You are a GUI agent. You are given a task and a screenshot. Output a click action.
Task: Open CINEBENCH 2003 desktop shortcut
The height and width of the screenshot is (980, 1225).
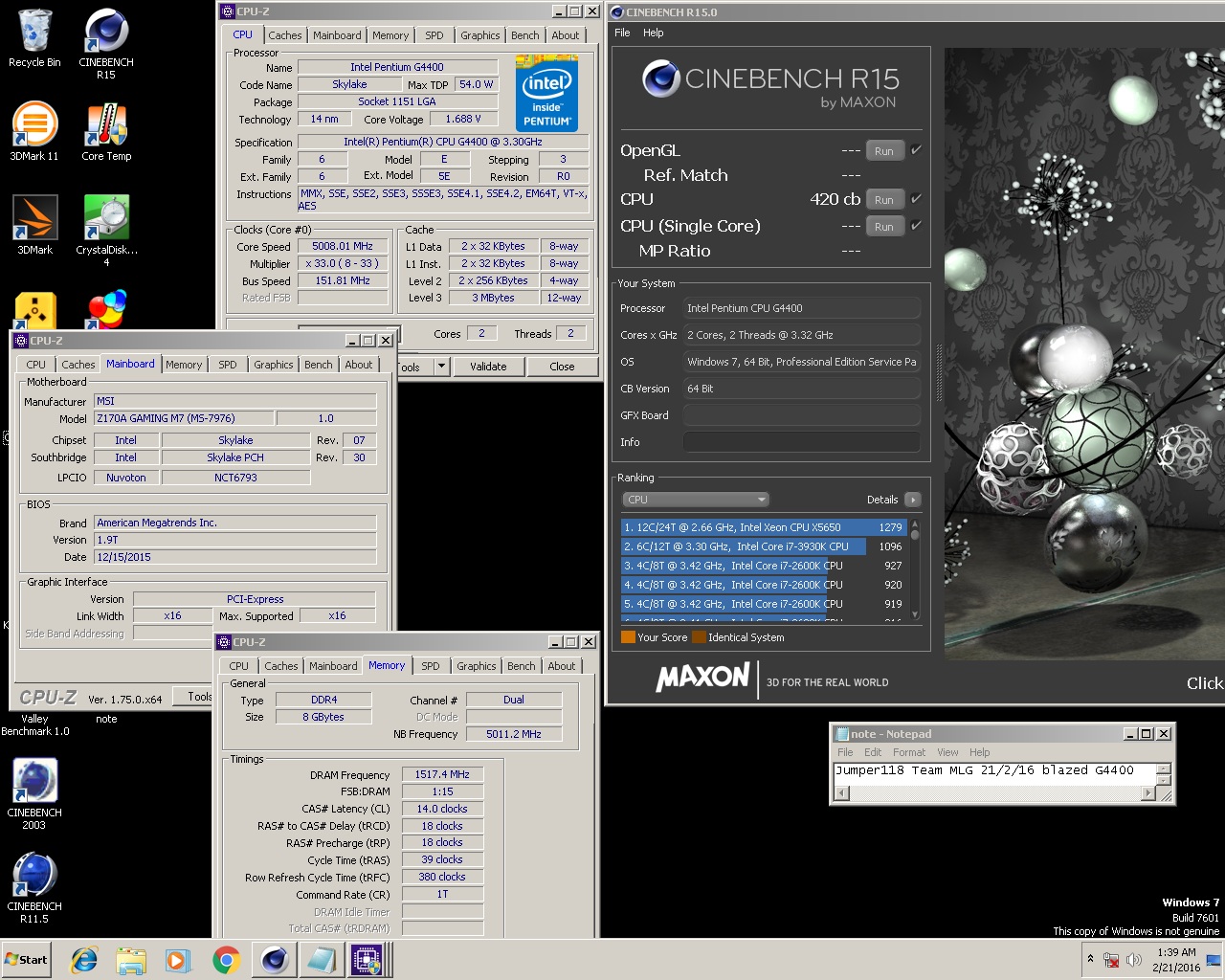click(x=34, y=793)
